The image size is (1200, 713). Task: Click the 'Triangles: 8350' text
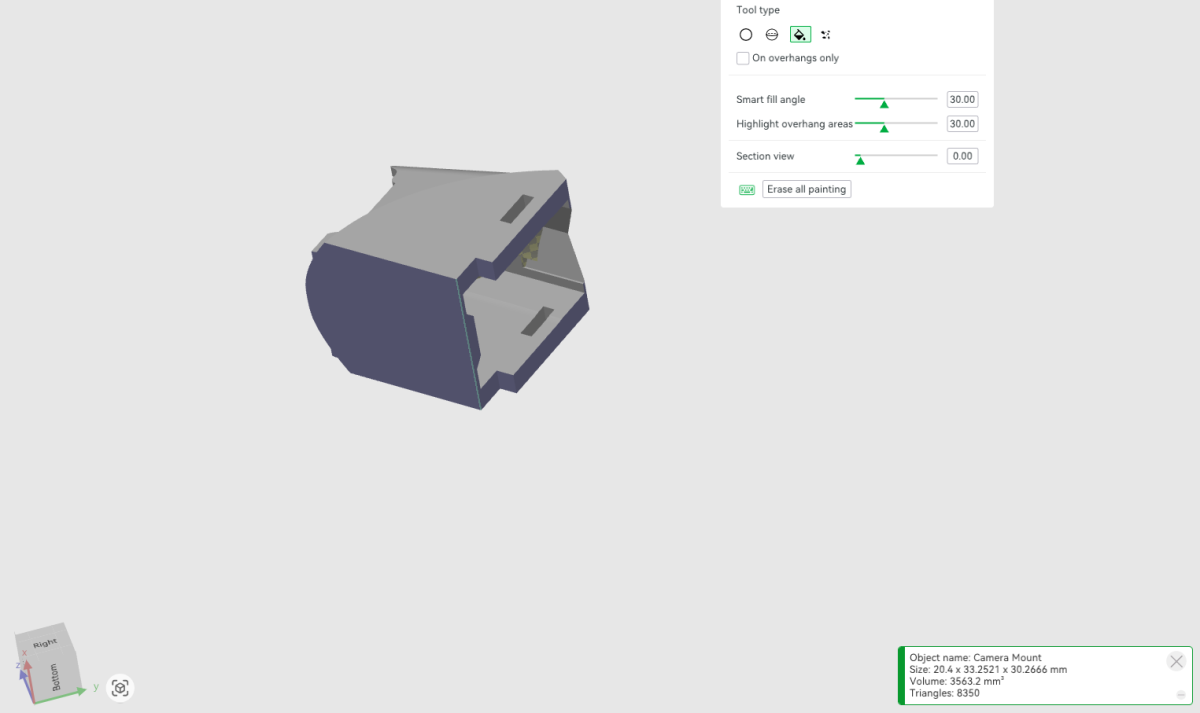click(x=944, y=693)
